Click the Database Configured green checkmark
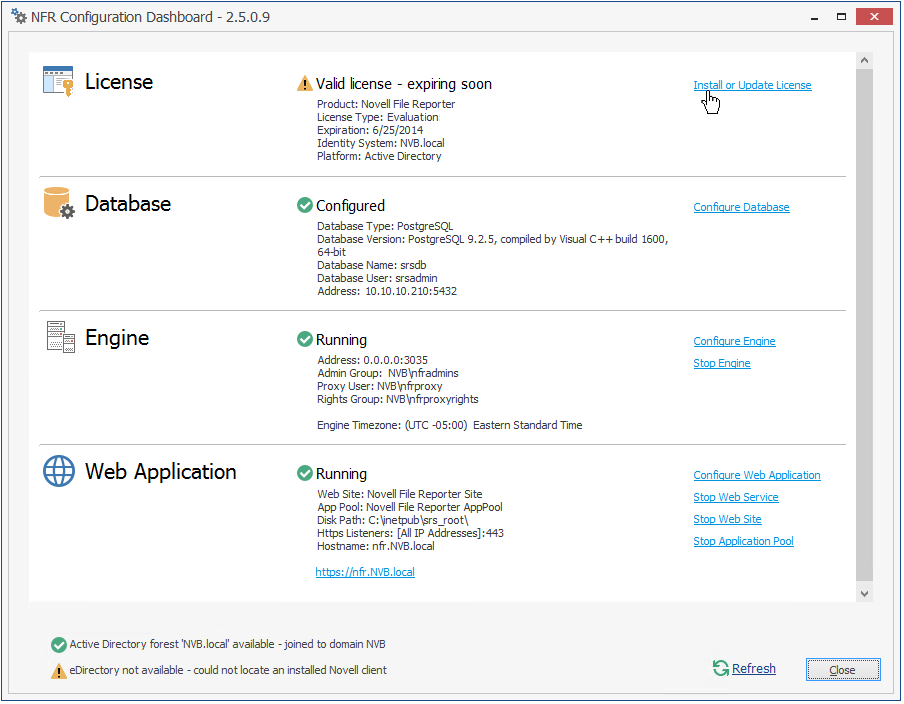 click(x=305, y=205)
